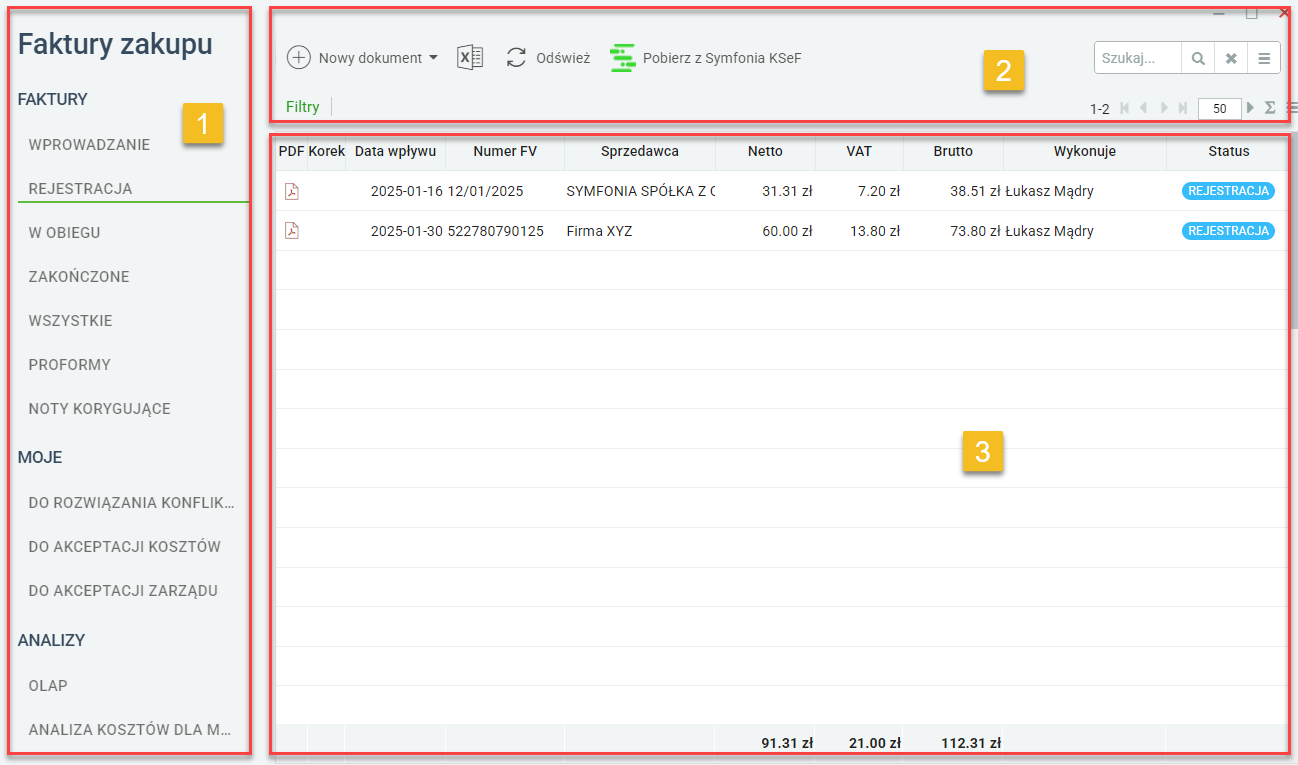Sort by the Korek column header
This screenshot has width=1298, height=765.
pos(326,151)
